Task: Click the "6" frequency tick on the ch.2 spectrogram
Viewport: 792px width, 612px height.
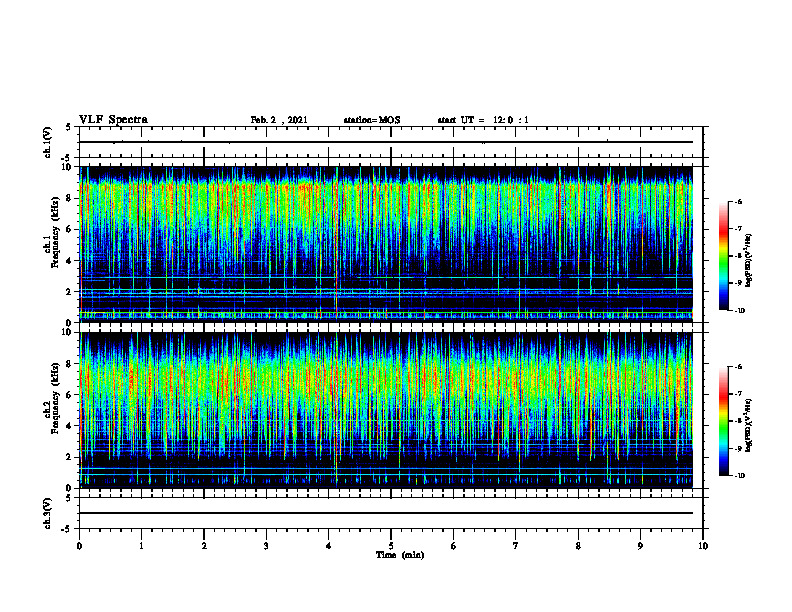Action: pyautogui.click(x=69, y=395)
